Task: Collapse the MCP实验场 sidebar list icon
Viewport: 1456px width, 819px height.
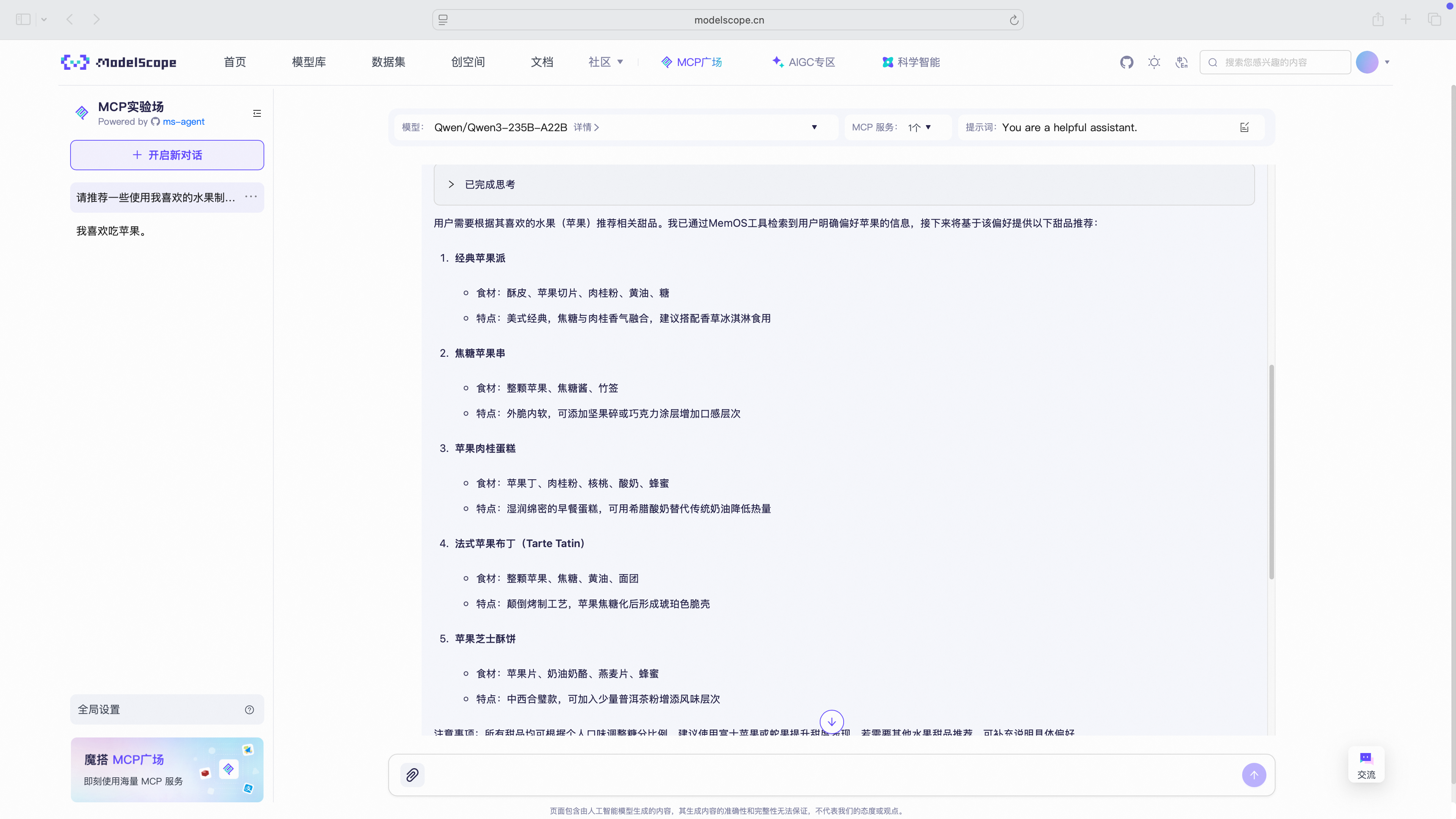Action: 257,114
